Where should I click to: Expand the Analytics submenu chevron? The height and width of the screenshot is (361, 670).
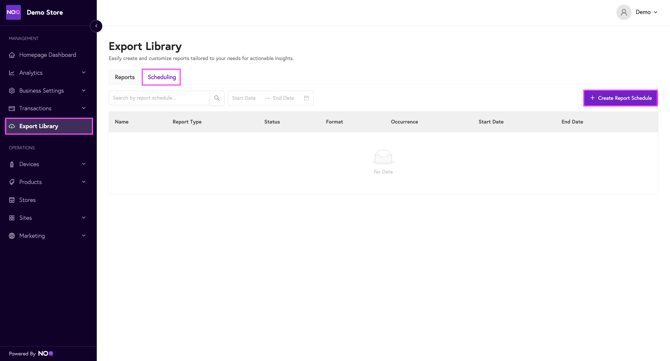(84, 73)
